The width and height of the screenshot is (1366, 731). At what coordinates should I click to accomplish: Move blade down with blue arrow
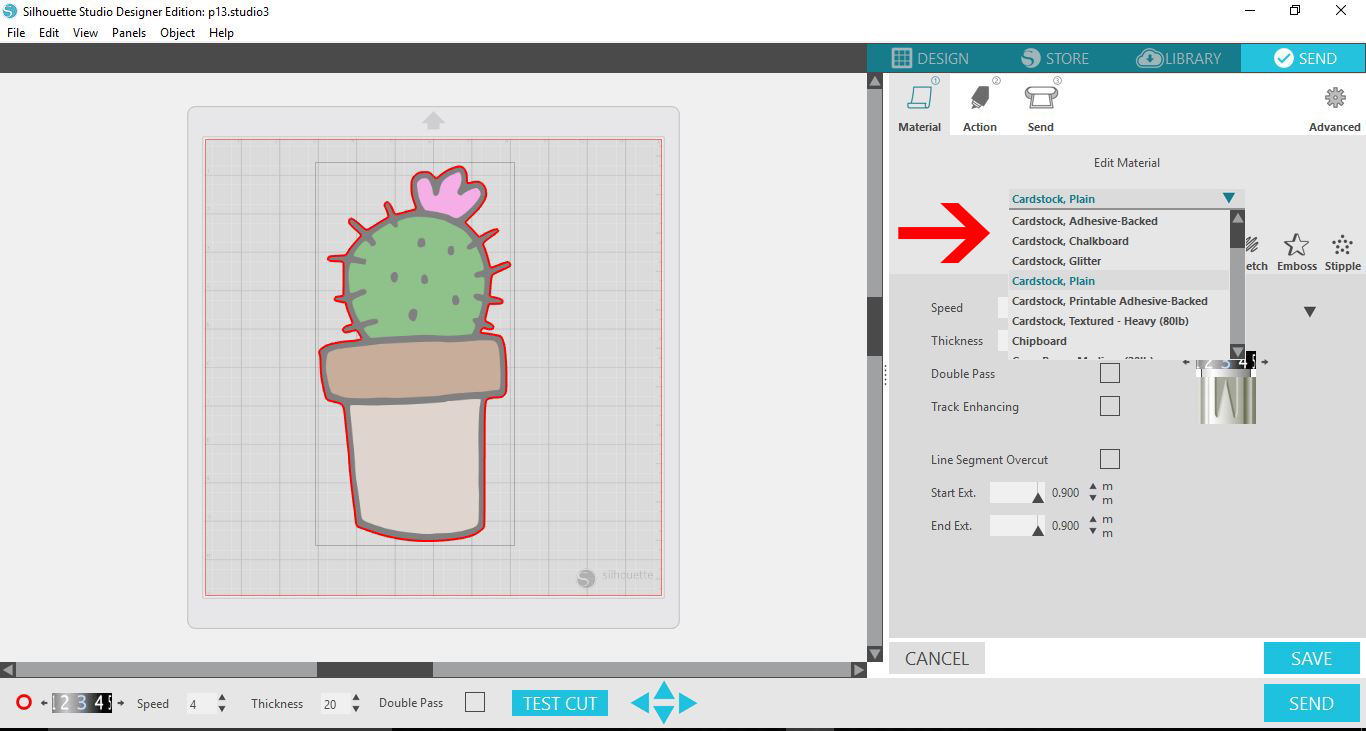tap(664, 714)
